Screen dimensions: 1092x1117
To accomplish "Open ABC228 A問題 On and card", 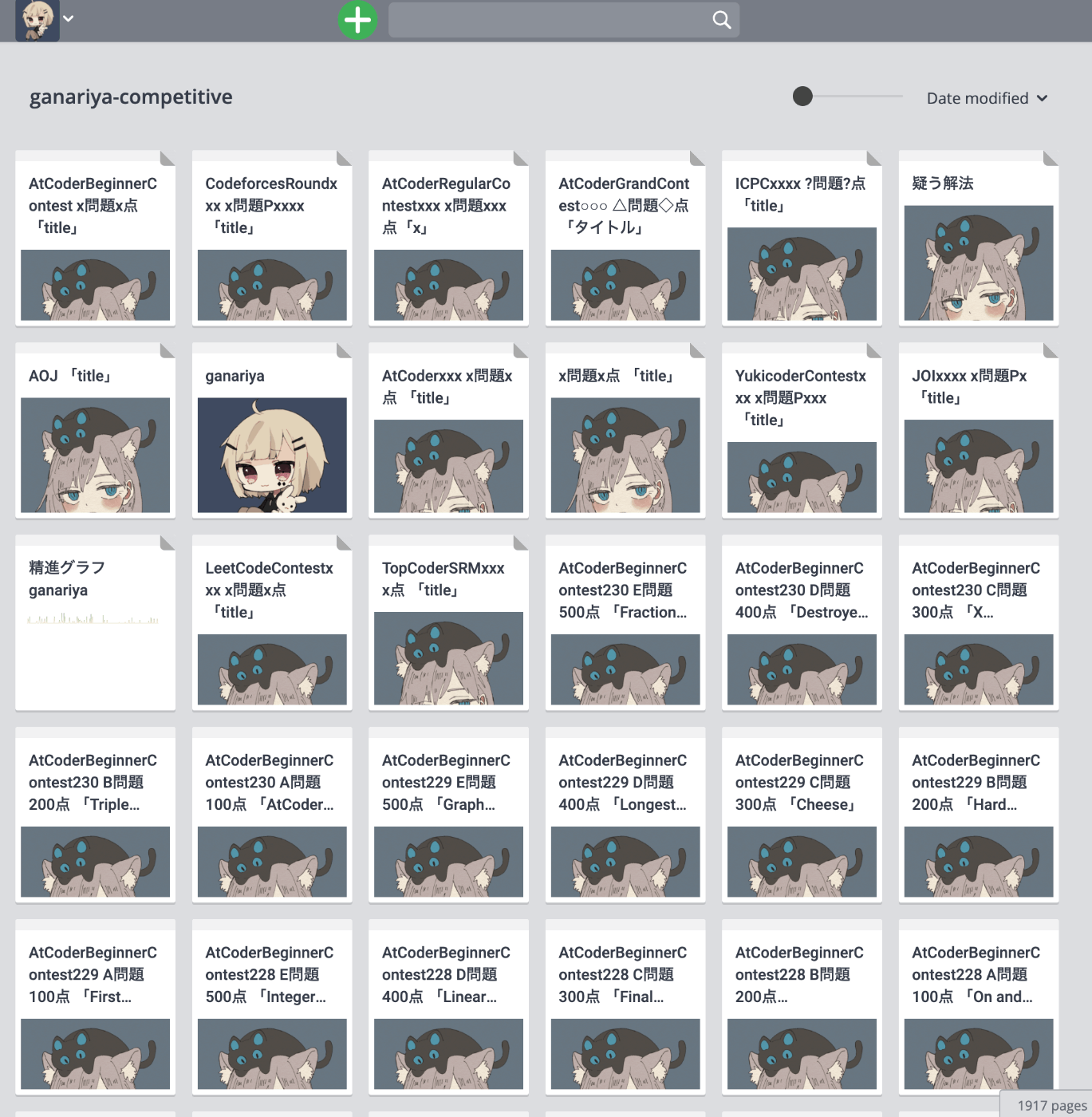I will coord(979,1008).
